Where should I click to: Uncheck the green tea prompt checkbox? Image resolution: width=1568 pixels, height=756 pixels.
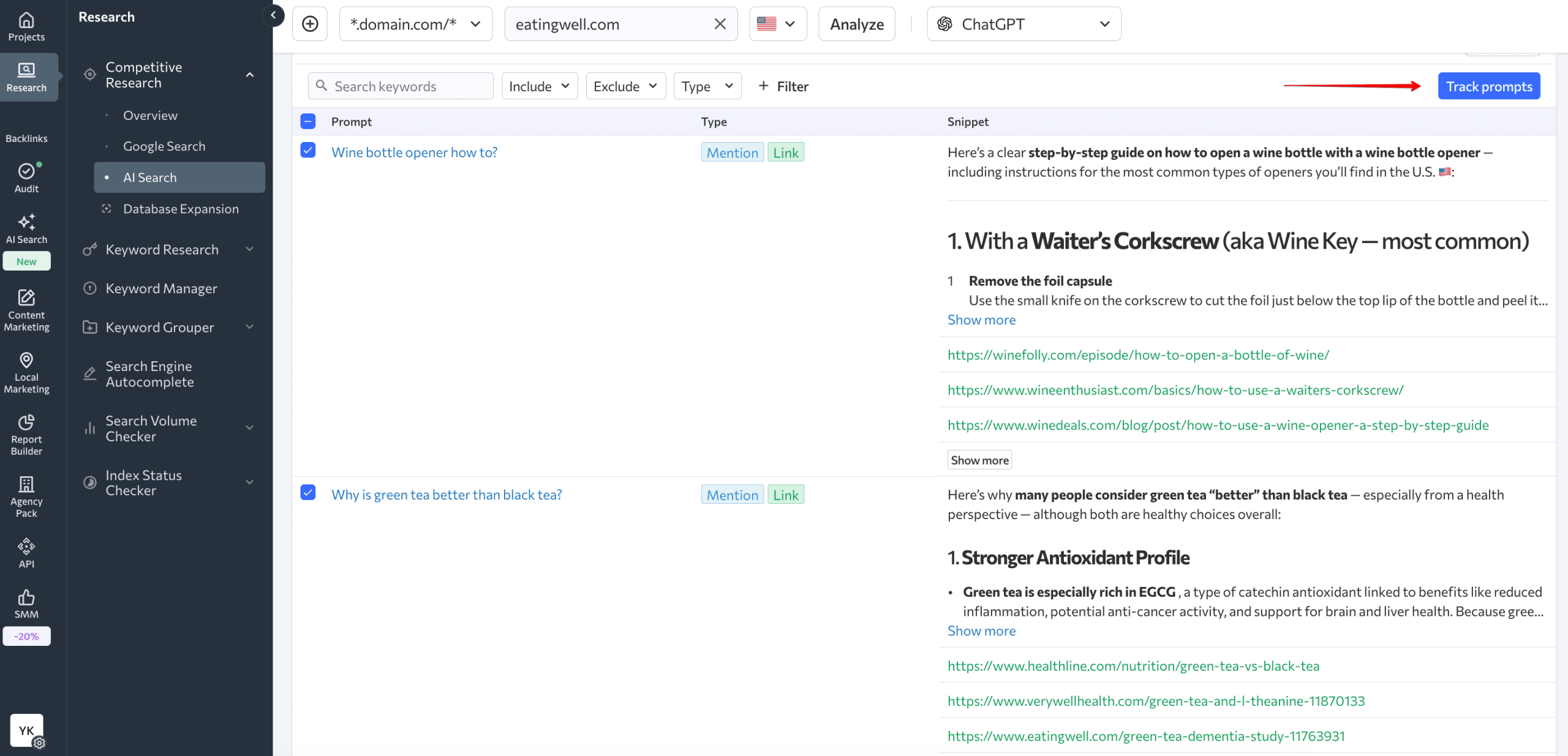[x=308, y=493]
